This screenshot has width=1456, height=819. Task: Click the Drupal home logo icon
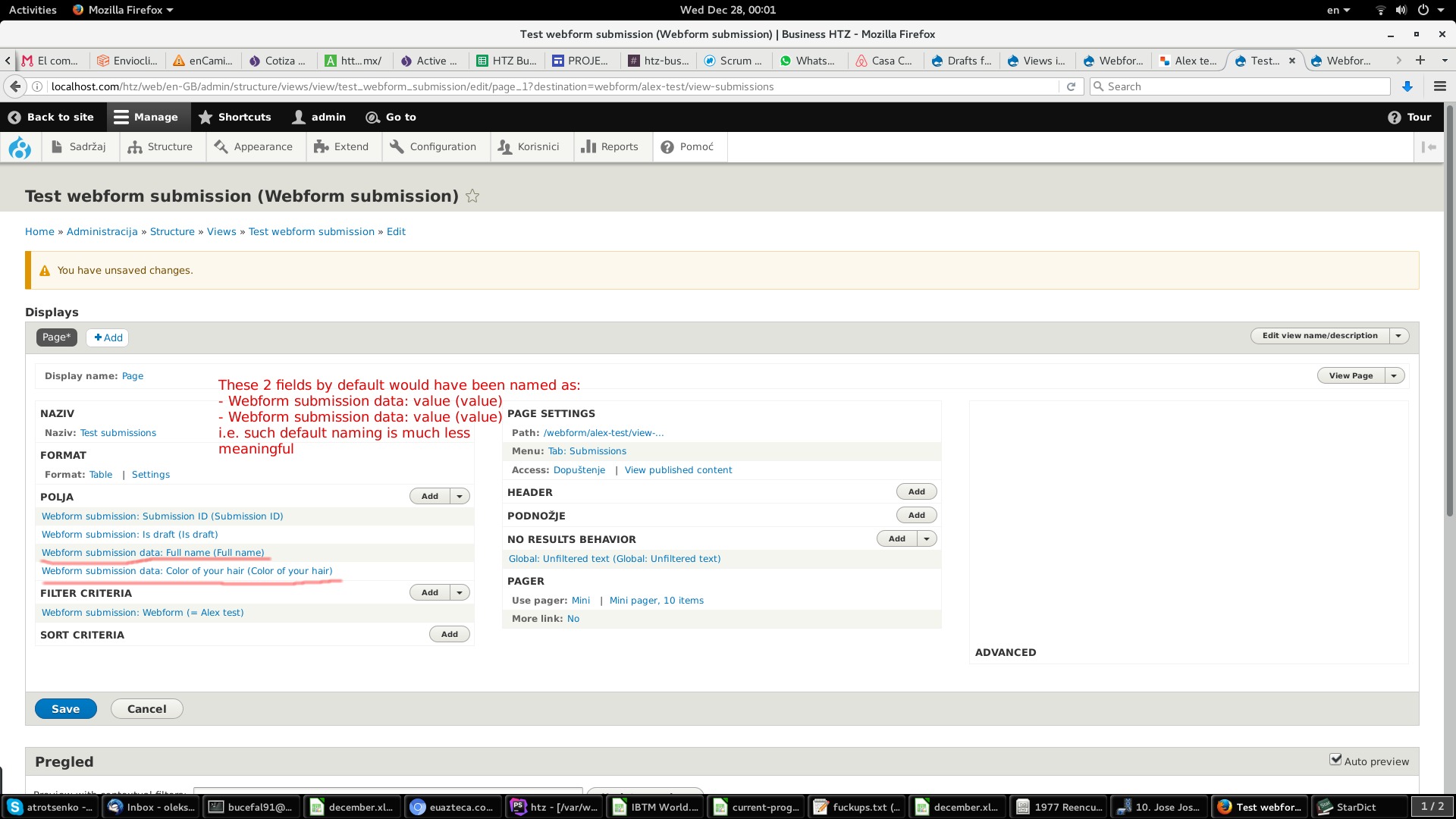(20, 147)
